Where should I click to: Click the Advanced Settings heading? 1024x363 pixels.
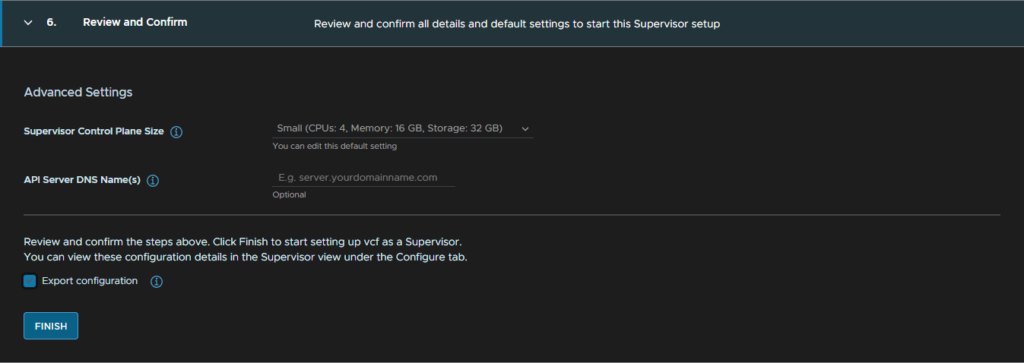(x=78, y=92)
